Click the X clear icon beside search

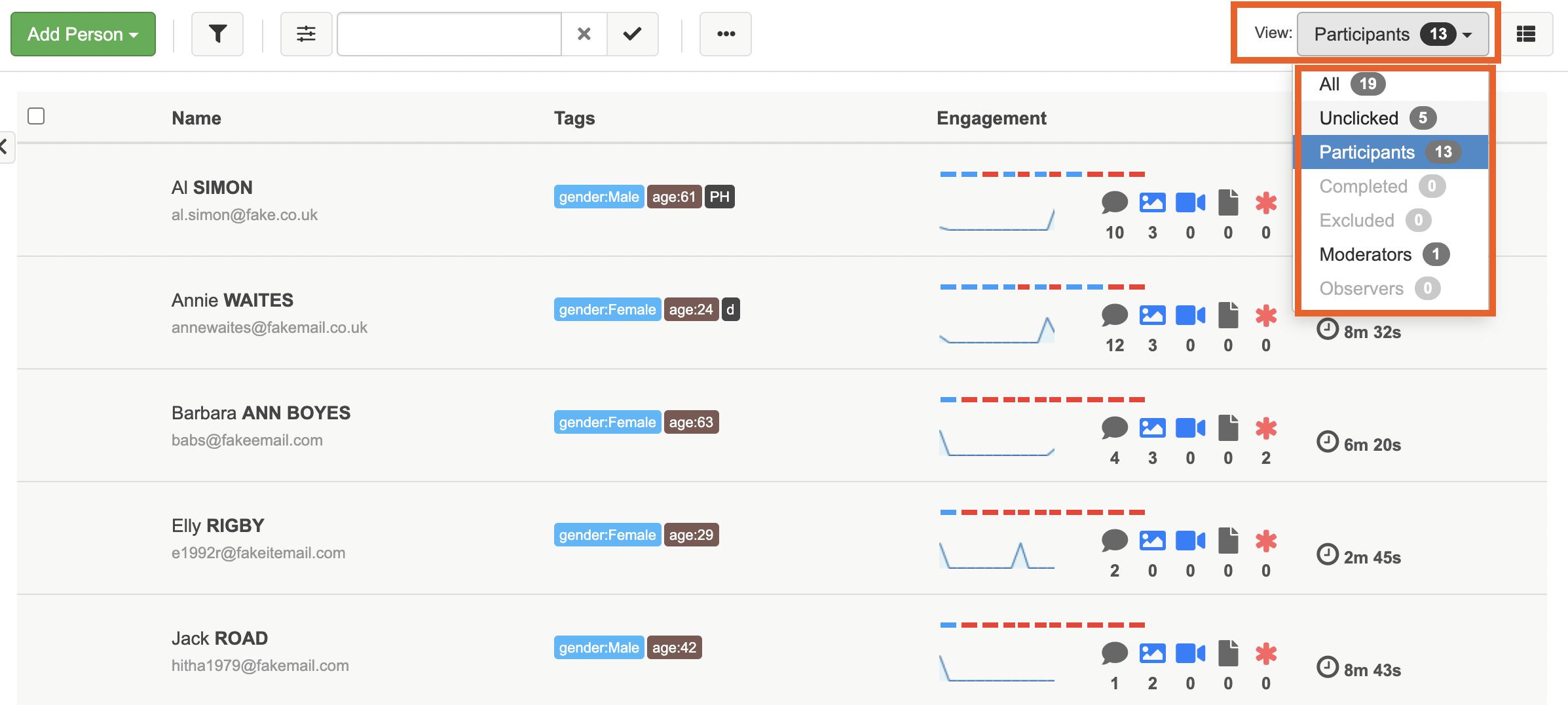584,34
